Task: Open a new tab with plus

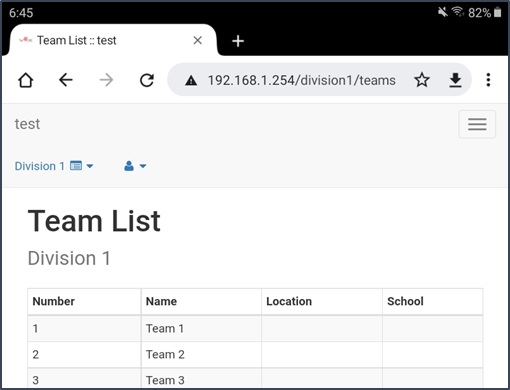Action: tap(238, 41)
